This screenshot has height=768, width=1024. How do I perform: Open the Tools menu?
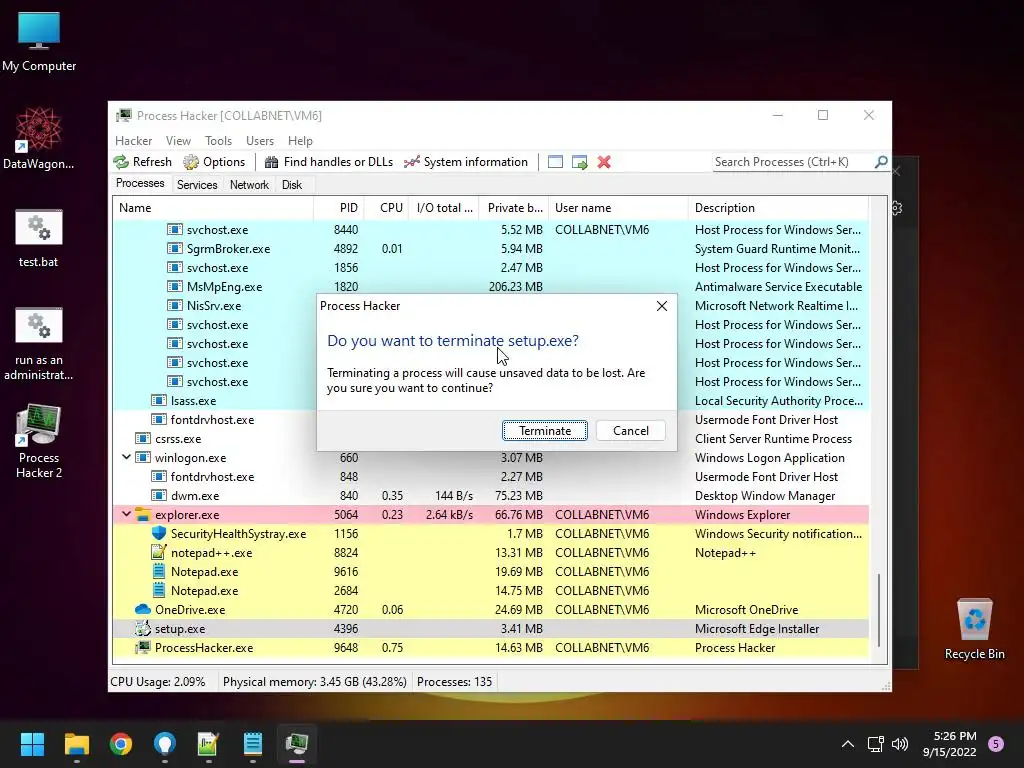[x=218, y=140]
